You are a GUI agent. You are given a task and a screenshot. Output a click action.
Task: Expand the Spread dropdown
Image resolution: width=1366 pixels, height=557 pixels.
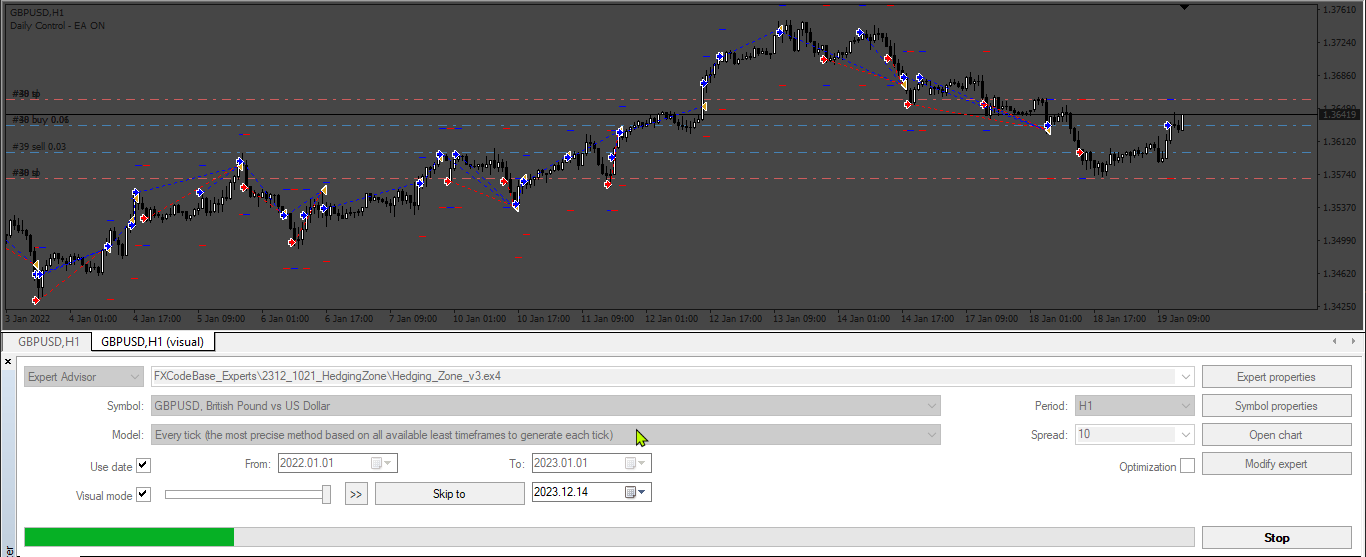(x=1135, y=435)
